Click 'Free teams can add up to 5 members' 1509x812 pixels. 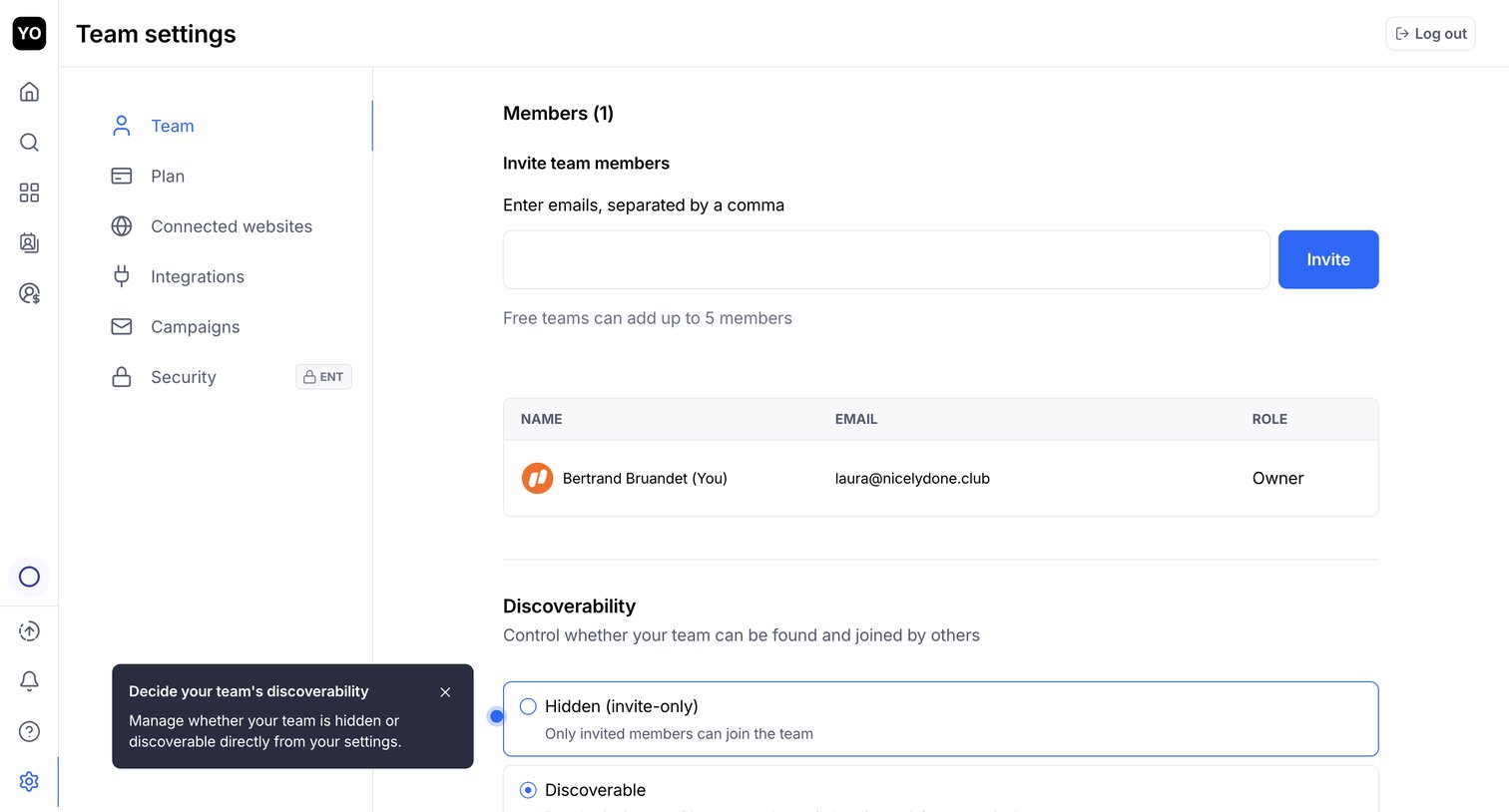[648, 318]
